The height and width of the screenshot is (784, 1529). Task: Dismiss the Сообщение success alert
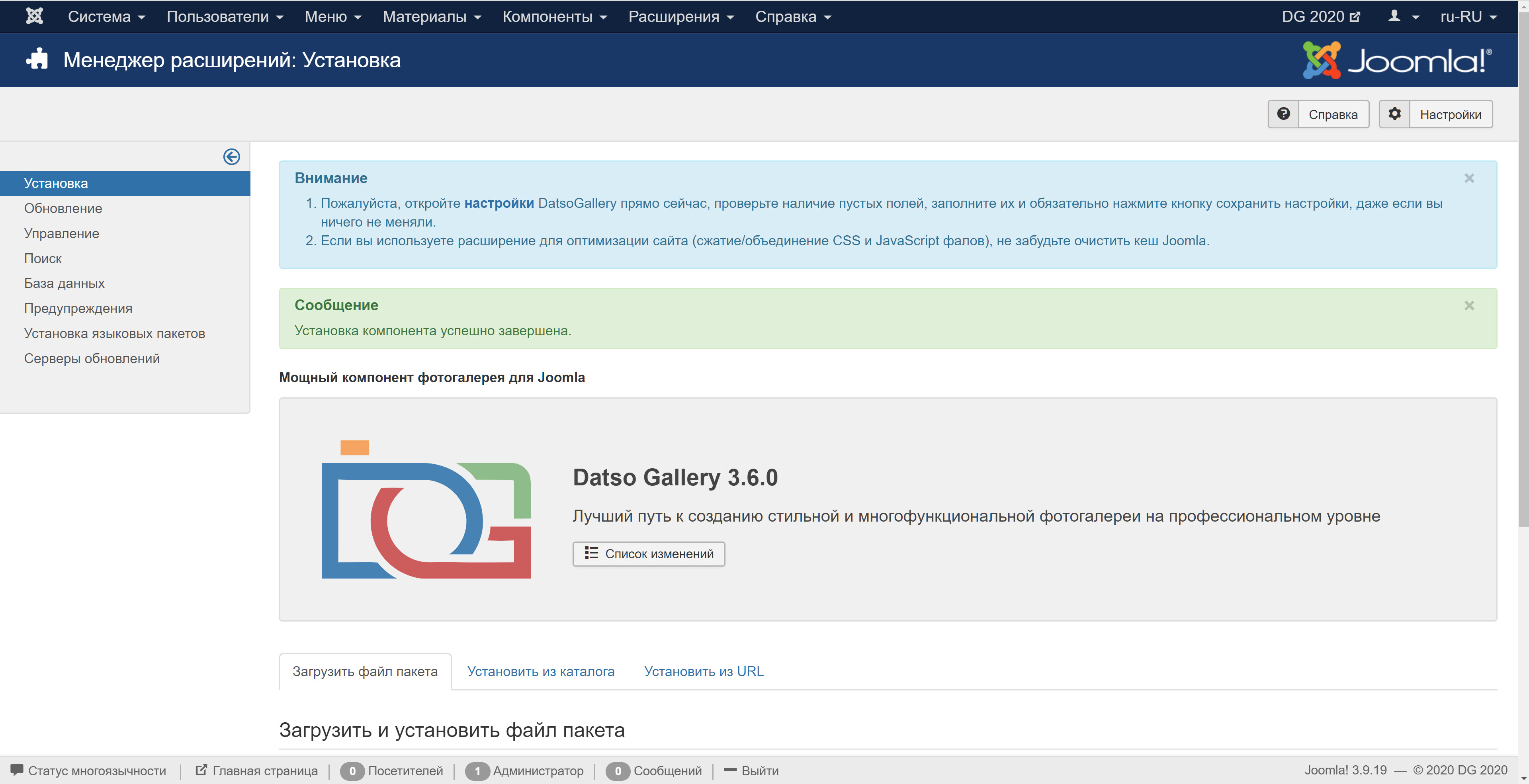(x=1469, y=306)
